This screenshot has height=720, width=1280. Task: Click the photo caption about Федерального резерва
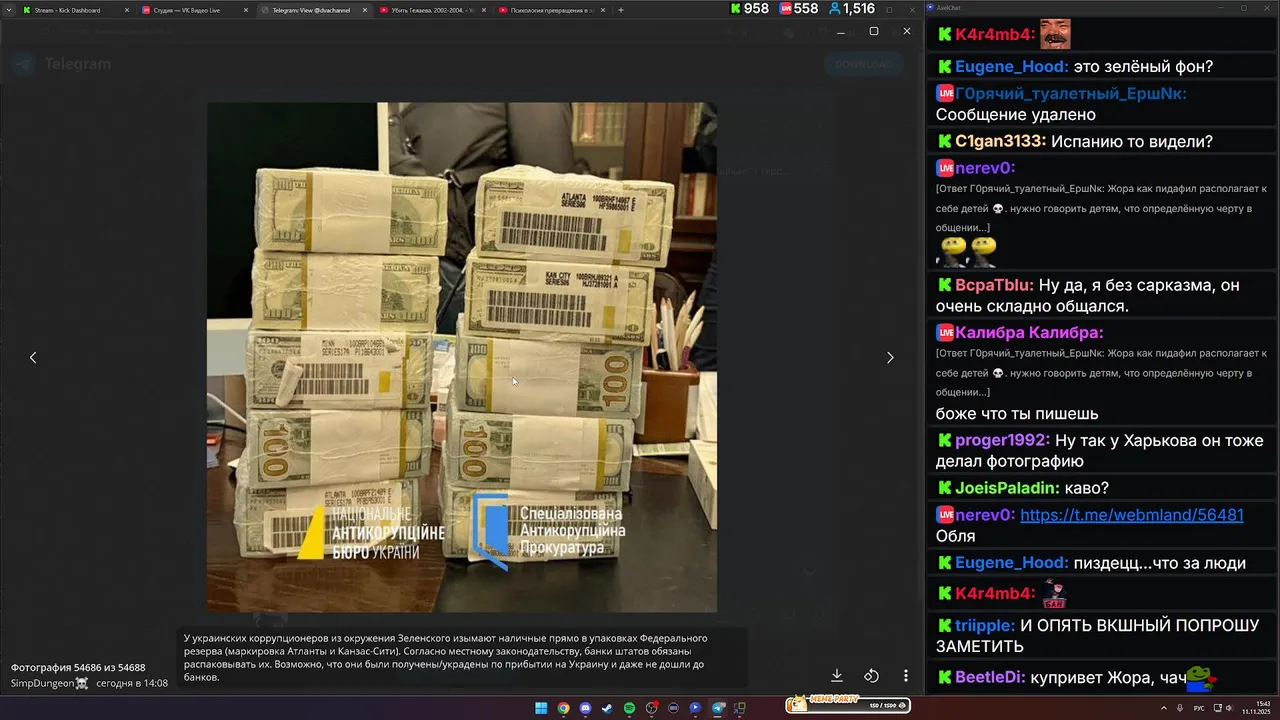[446, 657]
